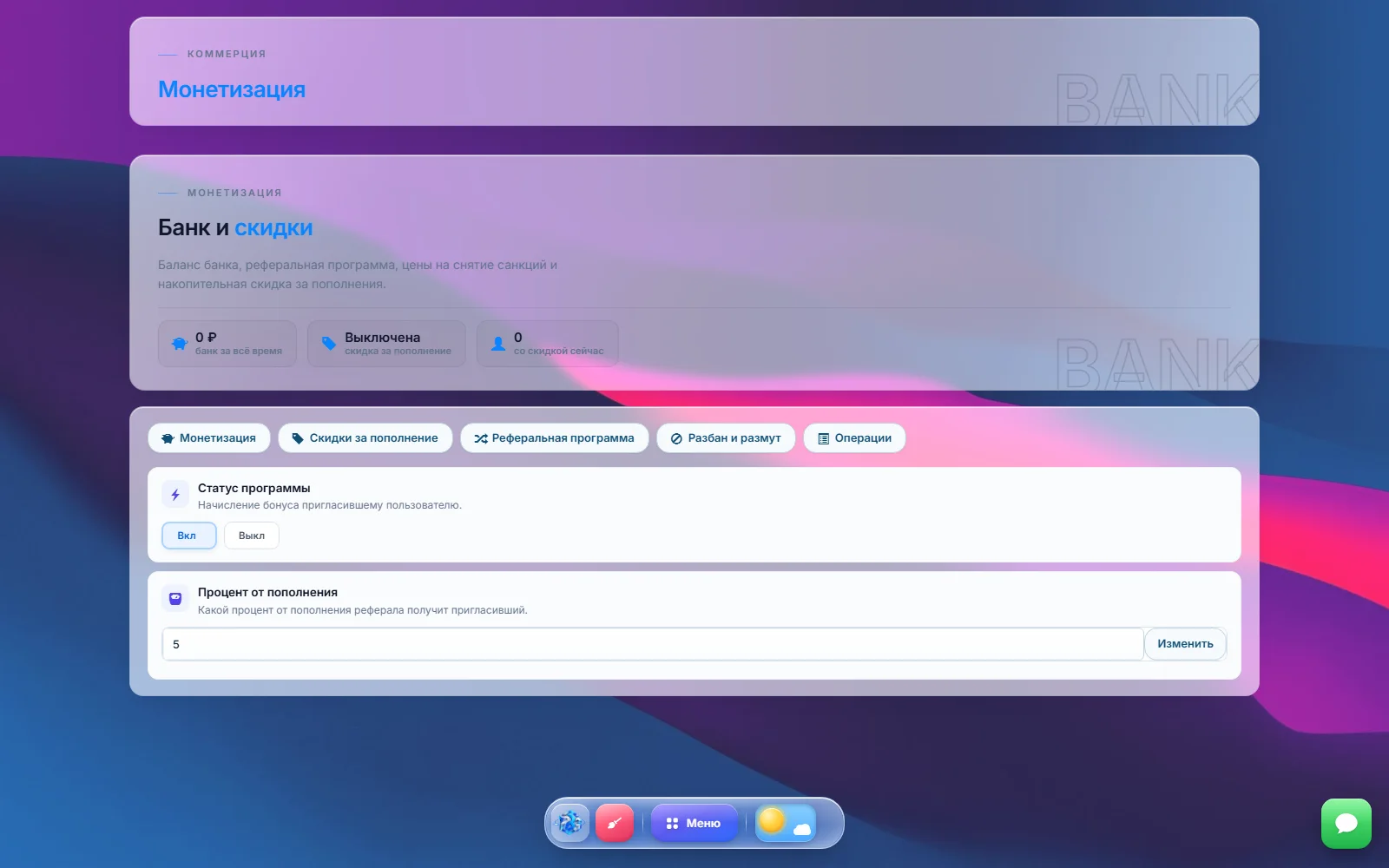
Task: Click the 'Банк и скидки' section heading
Action: pyautogui.click(x=235, y=227)
